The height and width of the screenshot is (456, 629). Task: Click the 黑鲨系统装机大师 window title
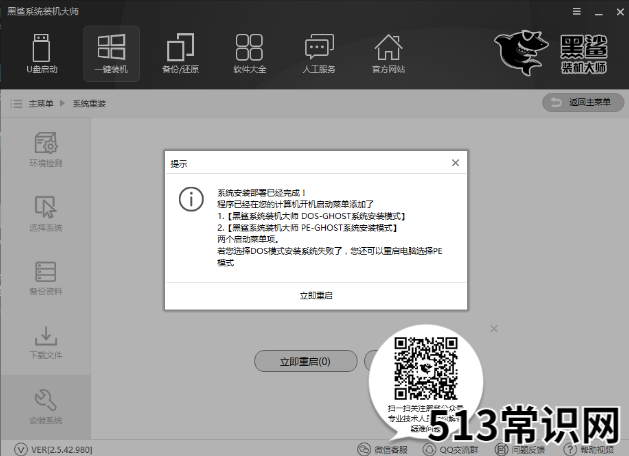[43, 11]
